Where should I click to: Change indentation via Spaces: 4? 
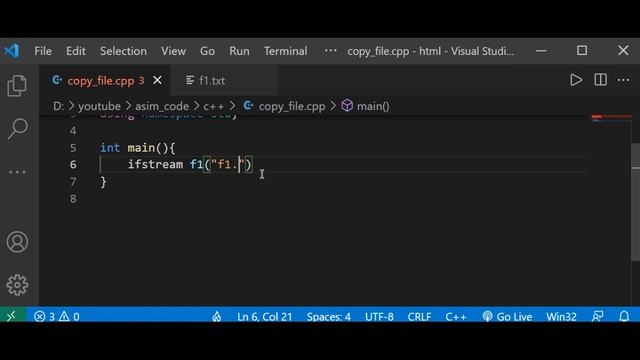(x=329, y=316)
